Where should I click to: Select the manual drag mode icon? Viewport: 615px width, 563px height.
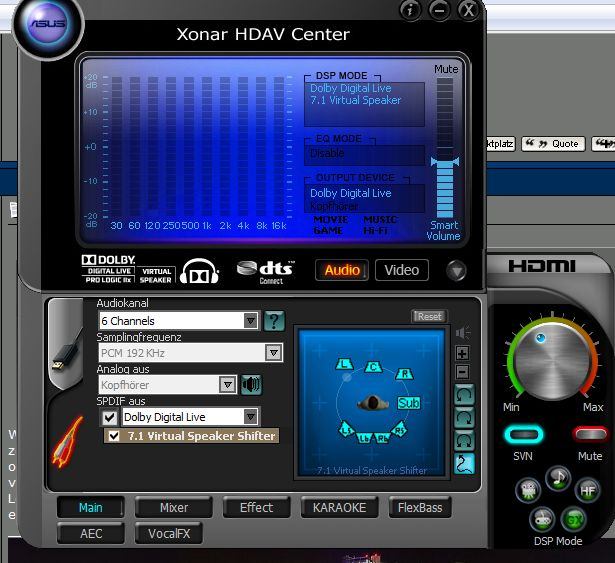pos(464,464)
